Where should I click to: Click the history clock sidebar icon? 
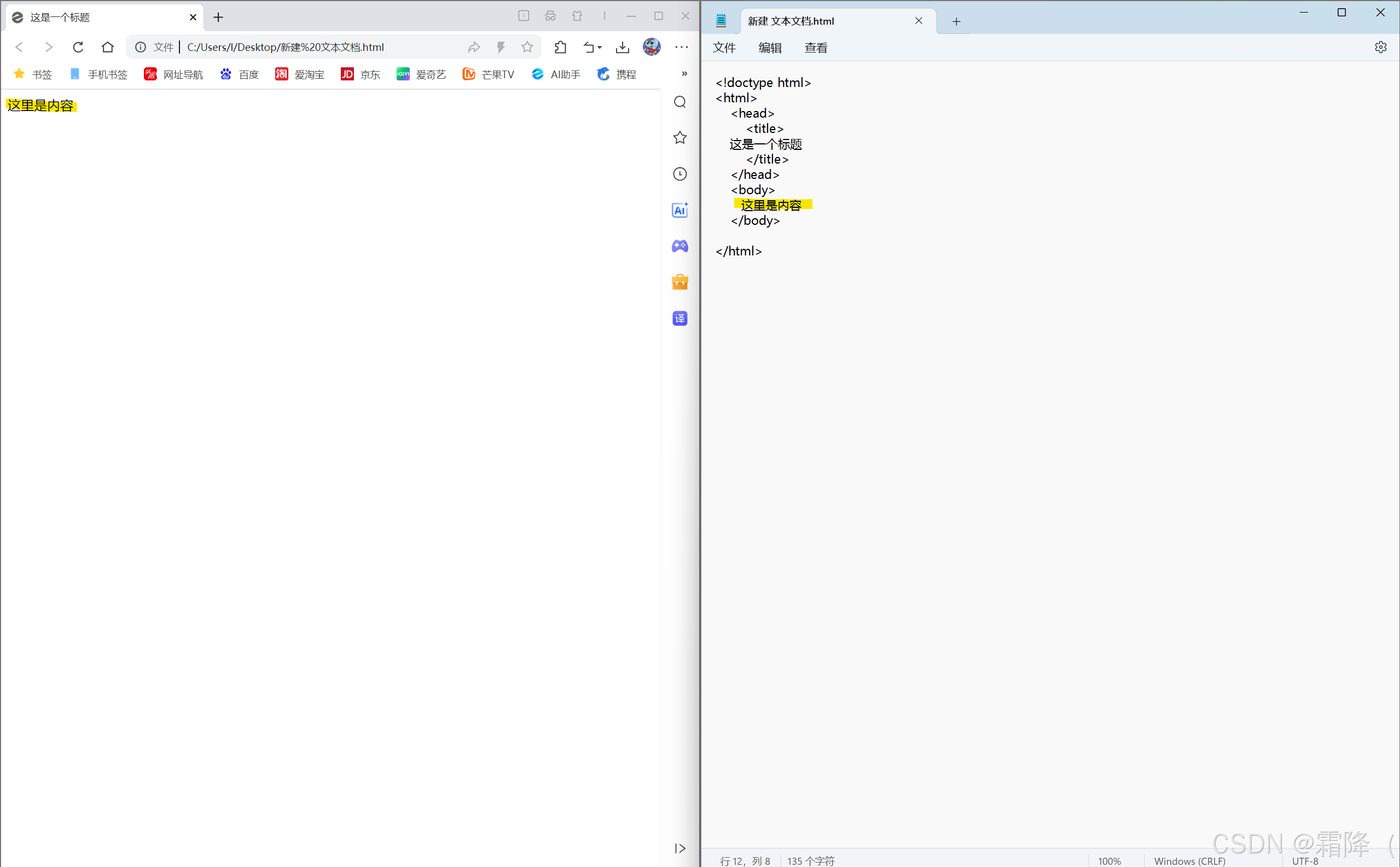(679, 174)
